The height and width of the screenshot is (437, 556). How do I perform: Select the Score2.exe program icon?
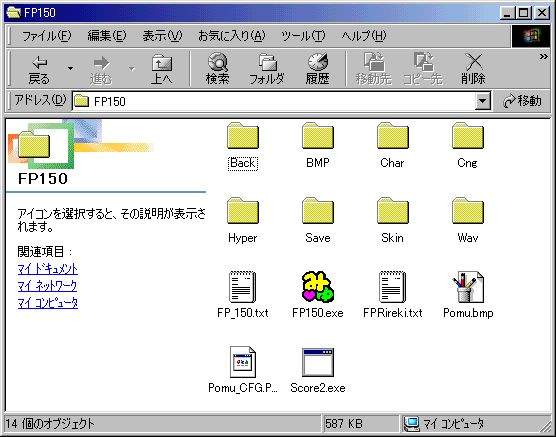pyautogui.click(x=318, y=362)
